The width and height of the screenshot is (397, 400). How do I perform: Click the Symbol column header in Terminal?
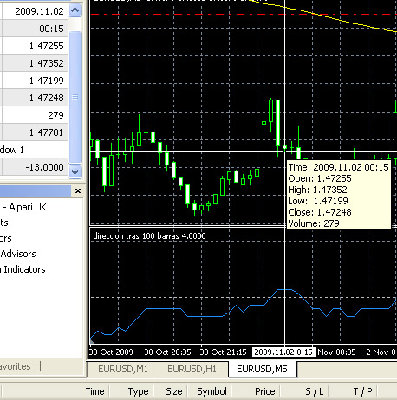(212, 391)
